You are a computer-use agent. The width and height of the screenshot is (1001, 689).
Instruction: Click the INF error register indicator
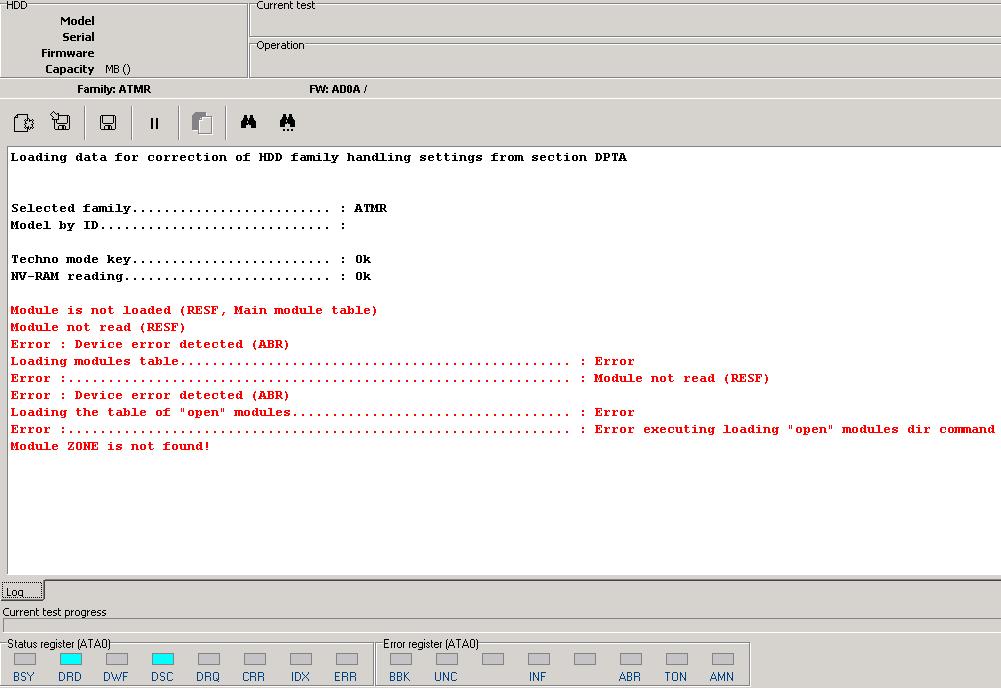pyautogui.click(x=539, y=659)
